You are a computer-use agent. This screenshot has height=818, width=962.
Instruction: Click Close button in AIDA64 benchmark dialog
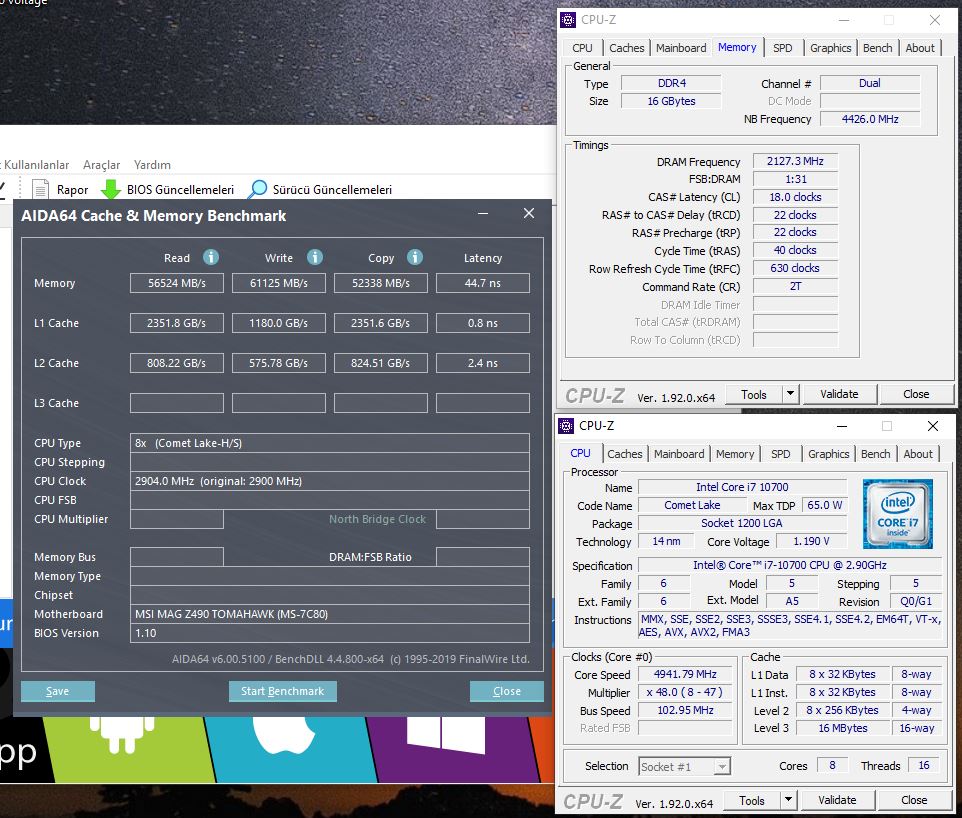point(507,691)
